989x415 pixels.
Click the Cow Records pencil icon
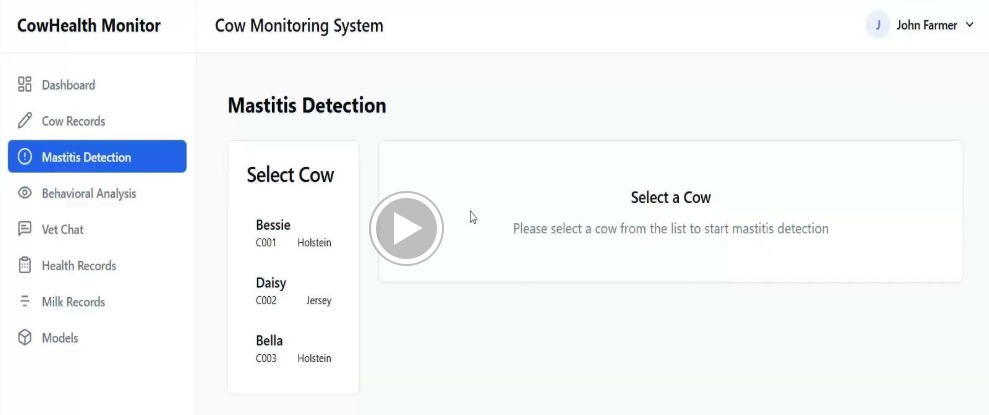click(25, 121)
